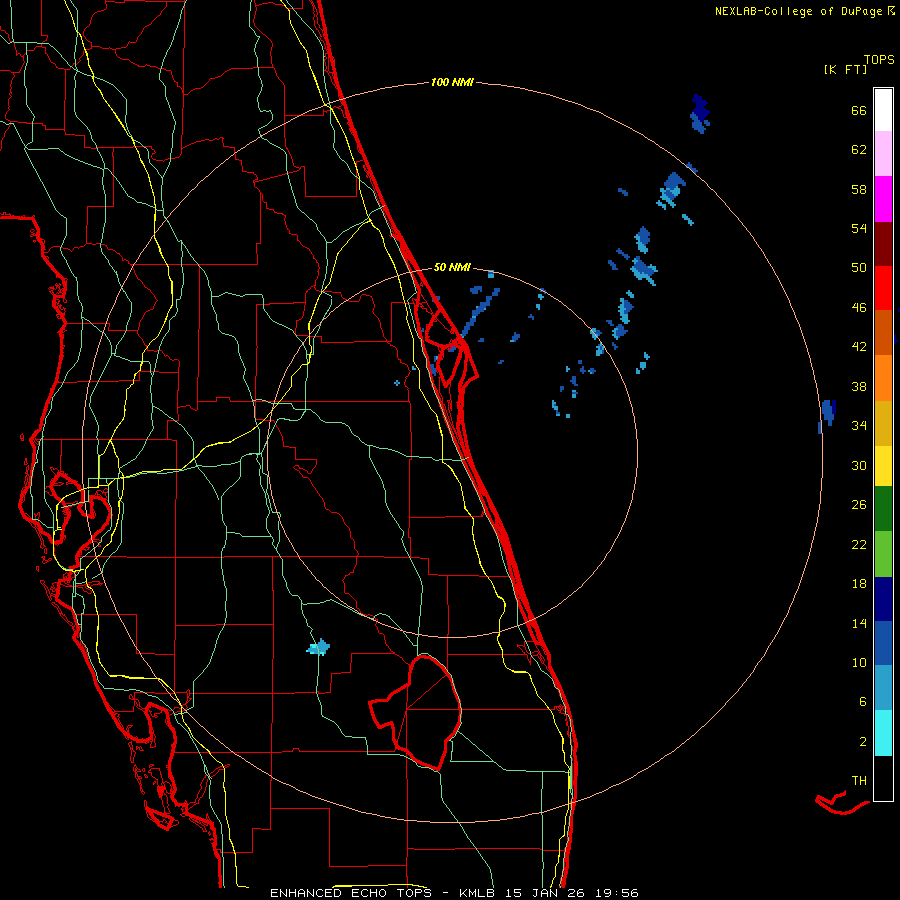Click the dark navy echo beyond 100 NMI north

pos(700,114)
